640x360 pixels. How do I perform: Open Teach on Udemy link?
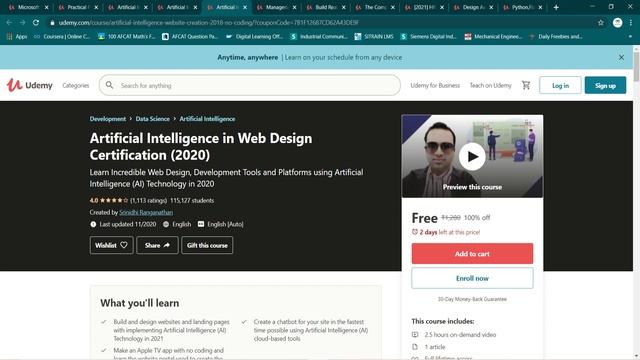coord(490,85)
